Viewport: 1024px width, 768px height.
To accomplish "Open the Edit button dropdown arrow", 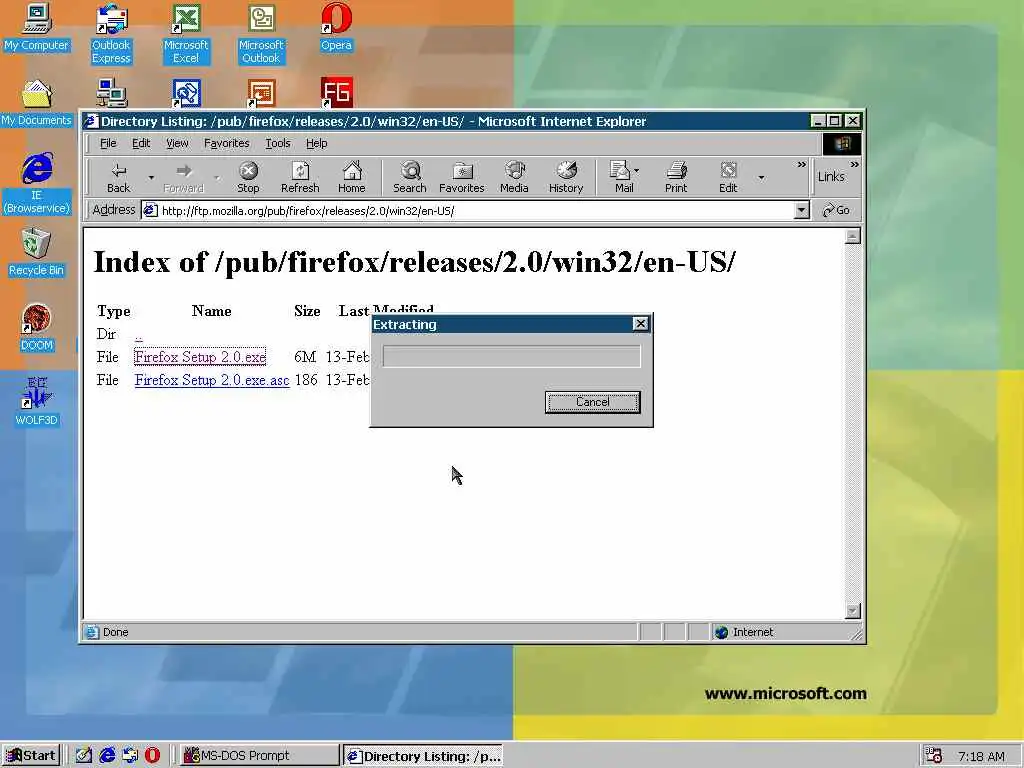I will pos(761,178).
